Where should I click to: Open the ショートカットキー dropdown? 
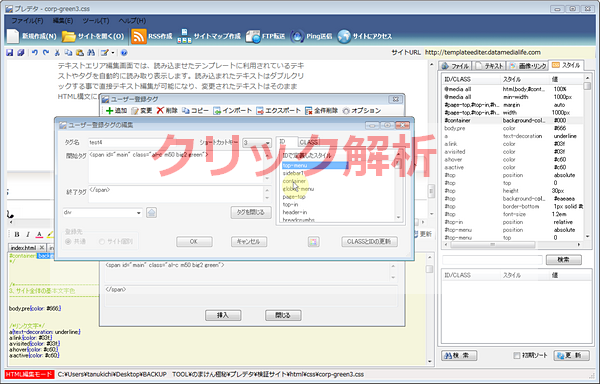[257, 143]
